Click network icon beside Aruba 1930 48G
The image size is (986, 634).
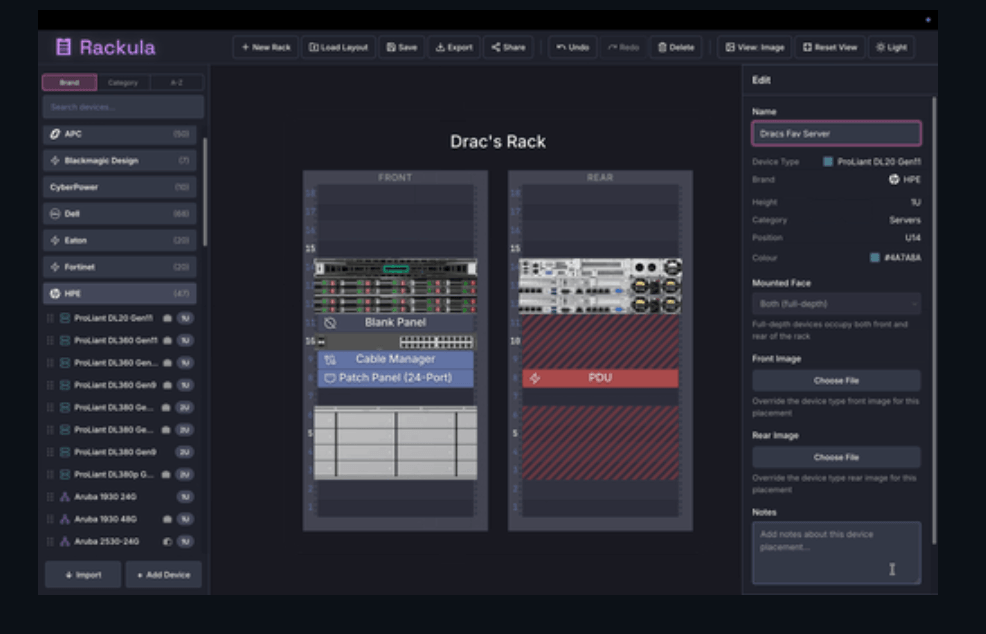point(64,519)
